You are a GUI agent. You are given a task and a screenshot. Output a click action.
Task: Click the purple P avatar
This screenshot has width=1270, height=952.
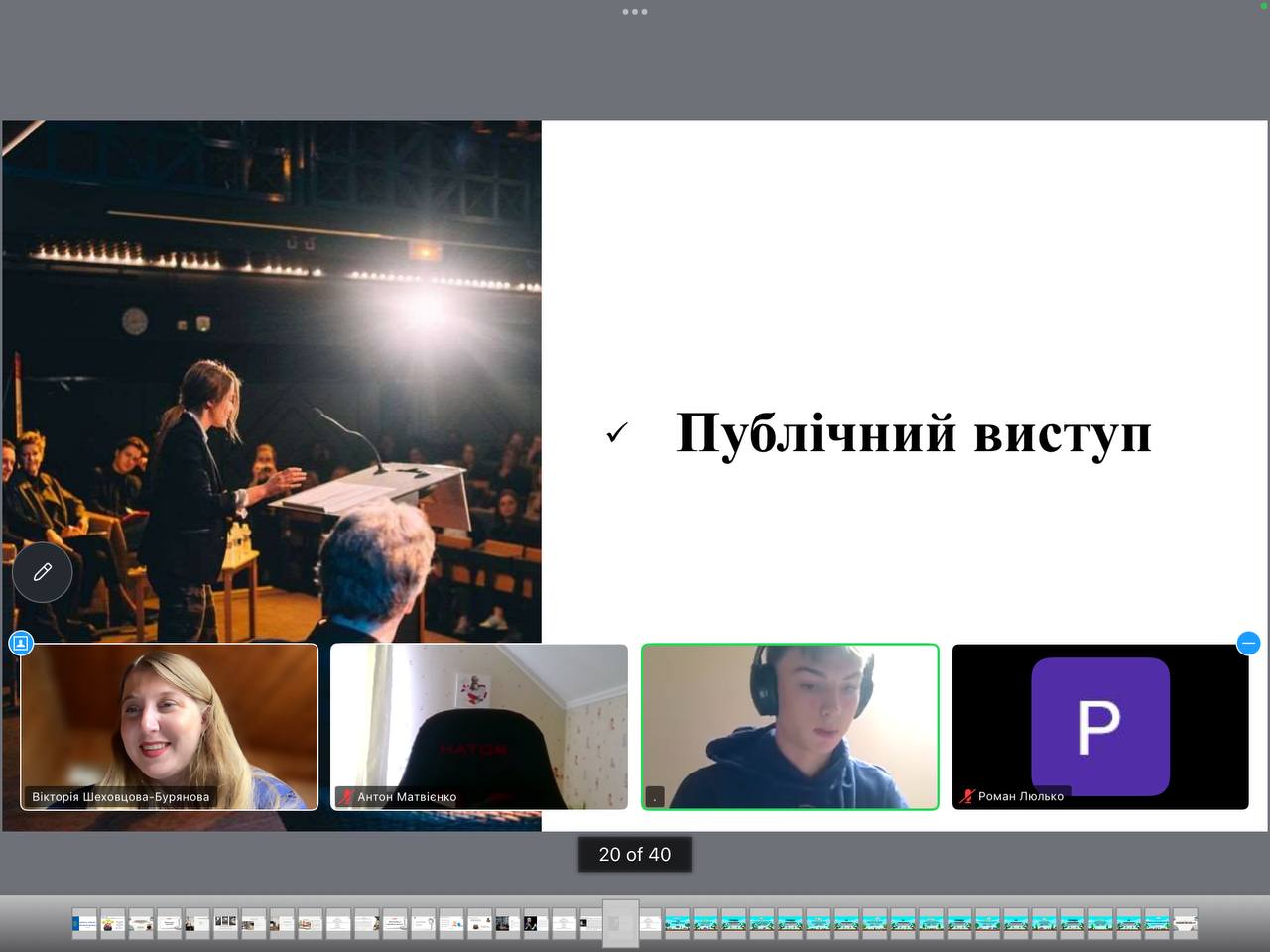tap(1099, 726)
